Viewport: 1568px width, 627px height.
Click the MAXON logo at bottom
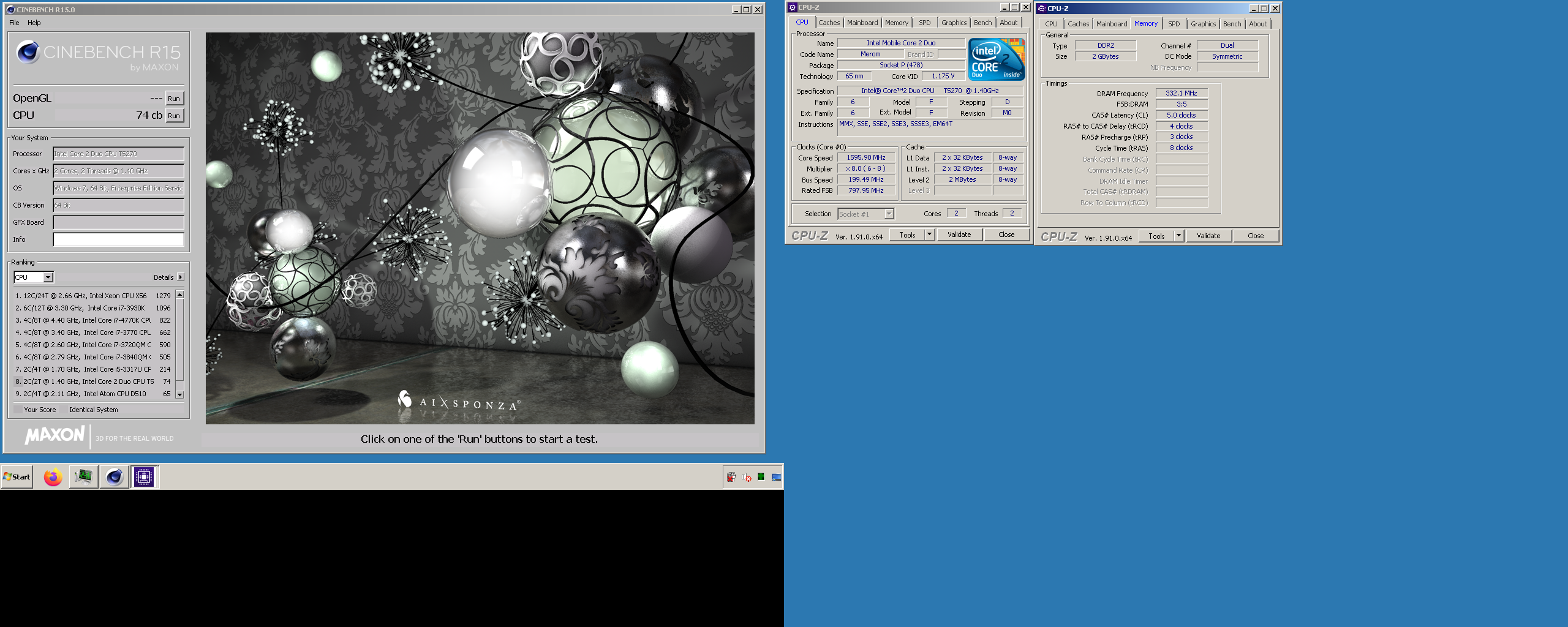tap(55, 435)
